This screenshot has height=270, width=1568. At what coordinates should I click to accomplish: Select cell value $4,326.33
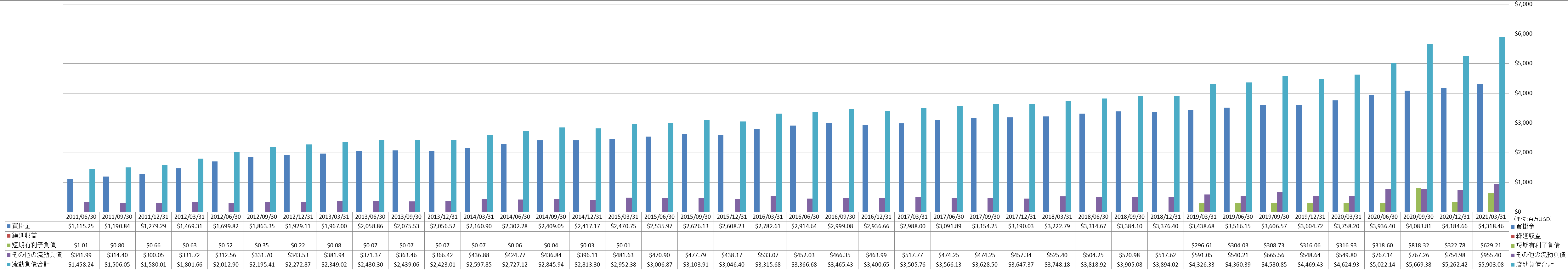[1202, 265]
